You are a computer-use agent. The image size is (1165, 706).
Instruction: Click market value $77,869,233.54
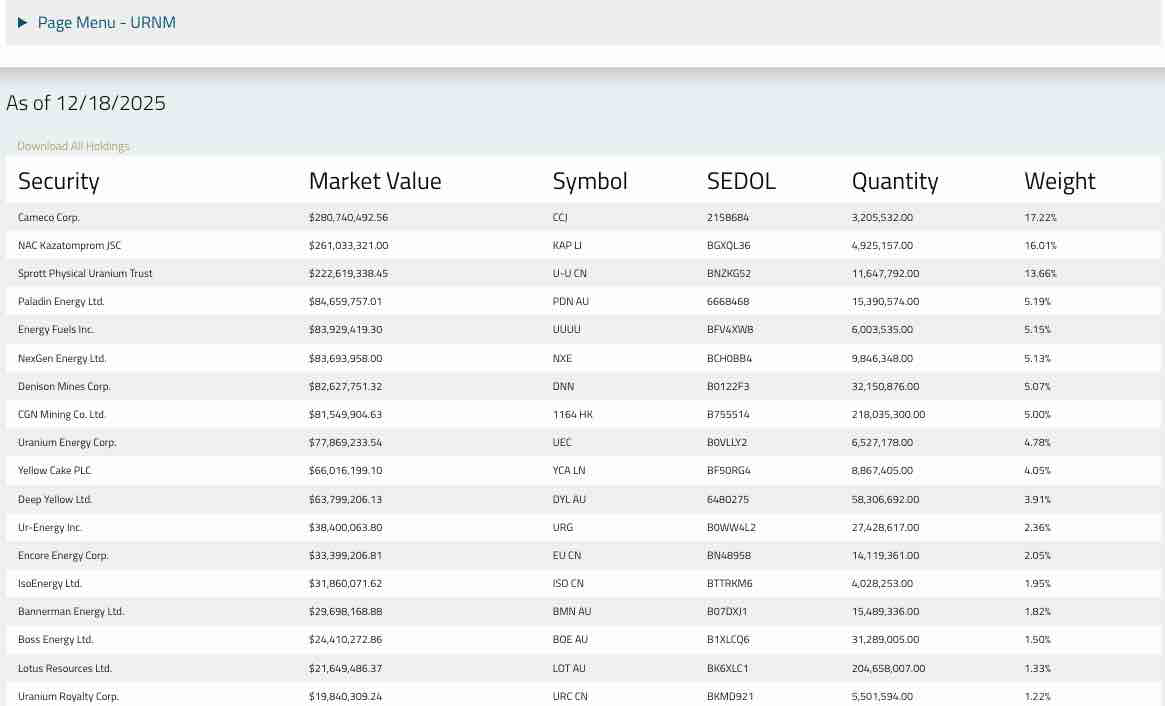tap(345, 442)
